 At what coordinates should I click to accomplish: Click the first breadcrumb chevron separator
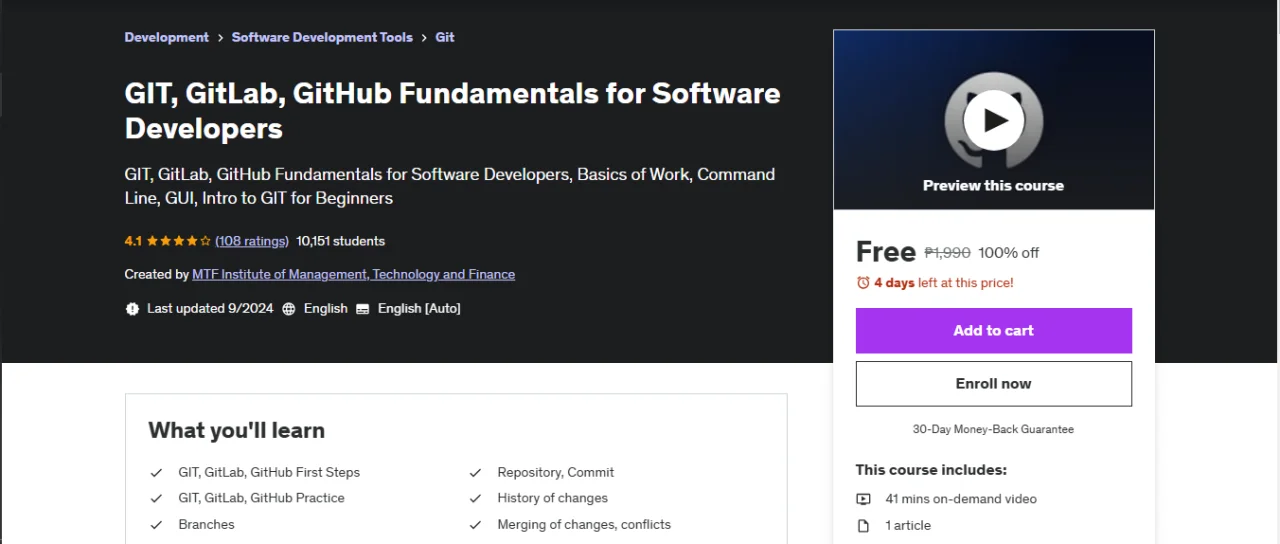pyautogui.click(x=220, y=37)
